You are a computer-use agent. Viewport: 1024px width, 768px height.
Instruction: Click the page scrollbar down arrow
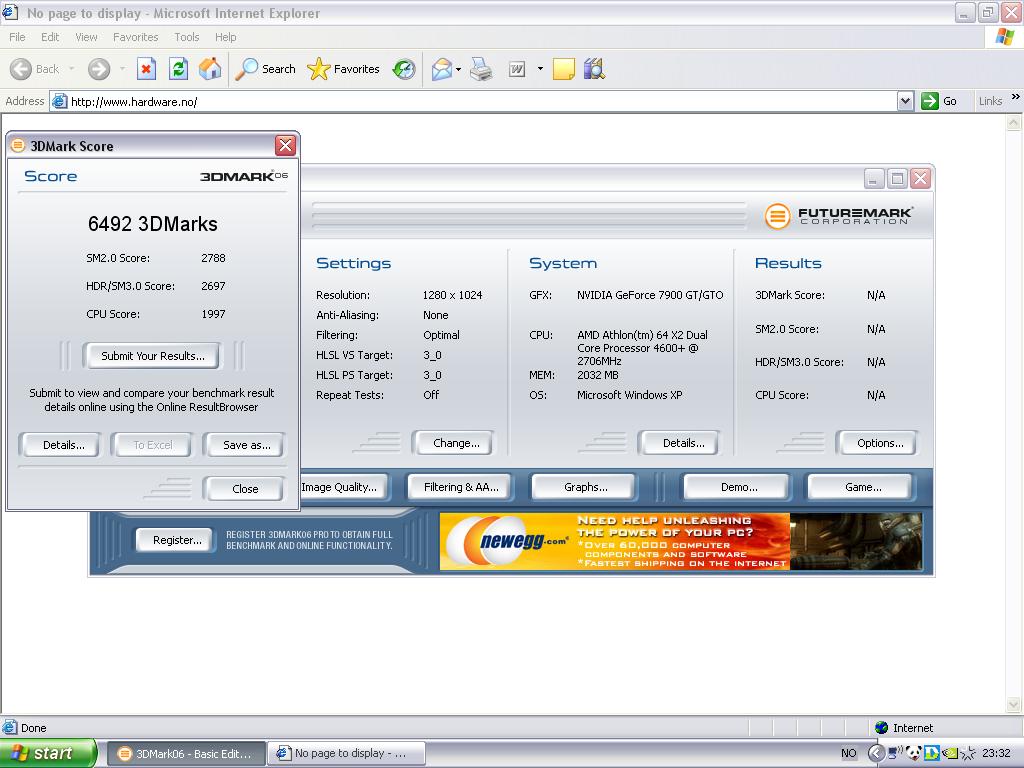pos(1014,704)
